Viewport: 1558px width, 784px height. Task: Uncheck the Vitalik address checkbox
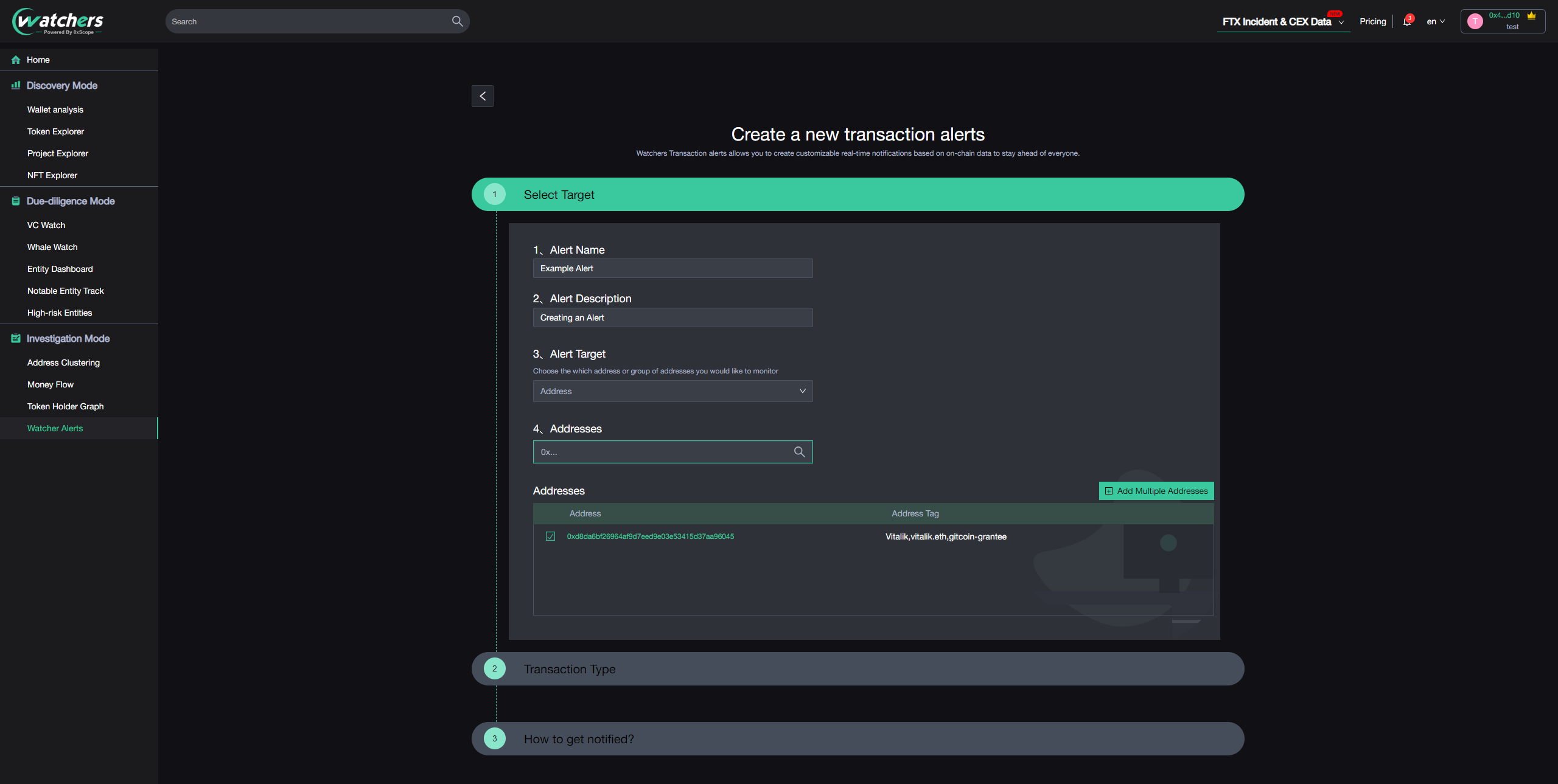[550, 536]
